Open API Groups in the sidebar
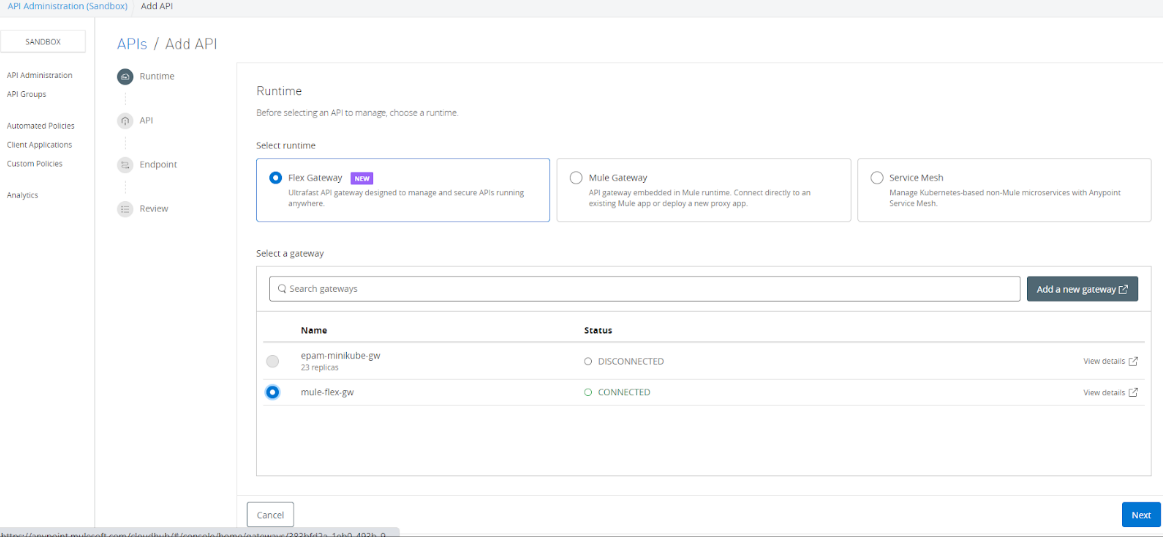The image size is (1163, 537). coord(27,94)
